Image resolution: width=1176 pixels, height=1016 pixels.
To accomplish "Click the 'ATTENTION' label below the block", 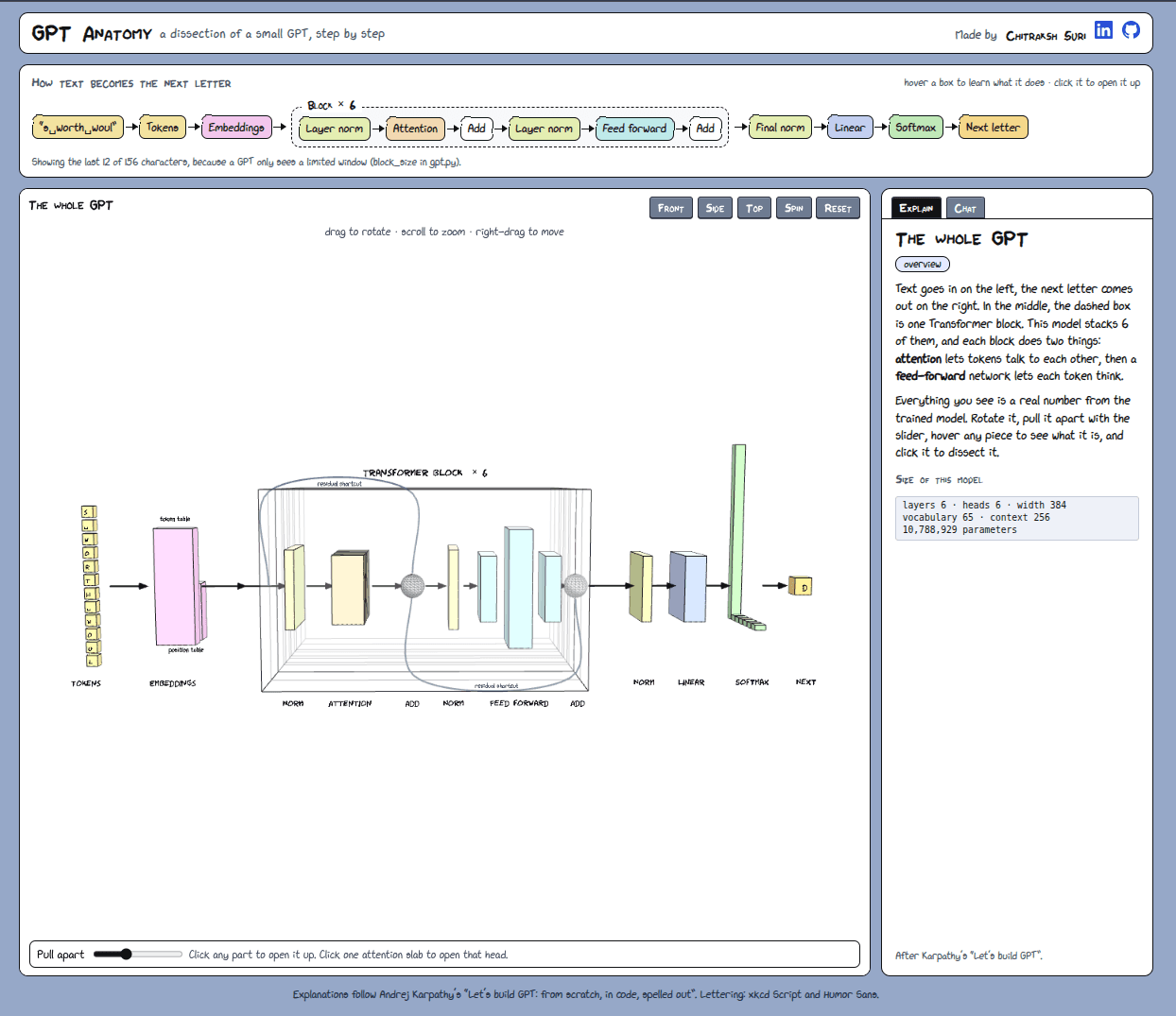I will tap(350, 703).
